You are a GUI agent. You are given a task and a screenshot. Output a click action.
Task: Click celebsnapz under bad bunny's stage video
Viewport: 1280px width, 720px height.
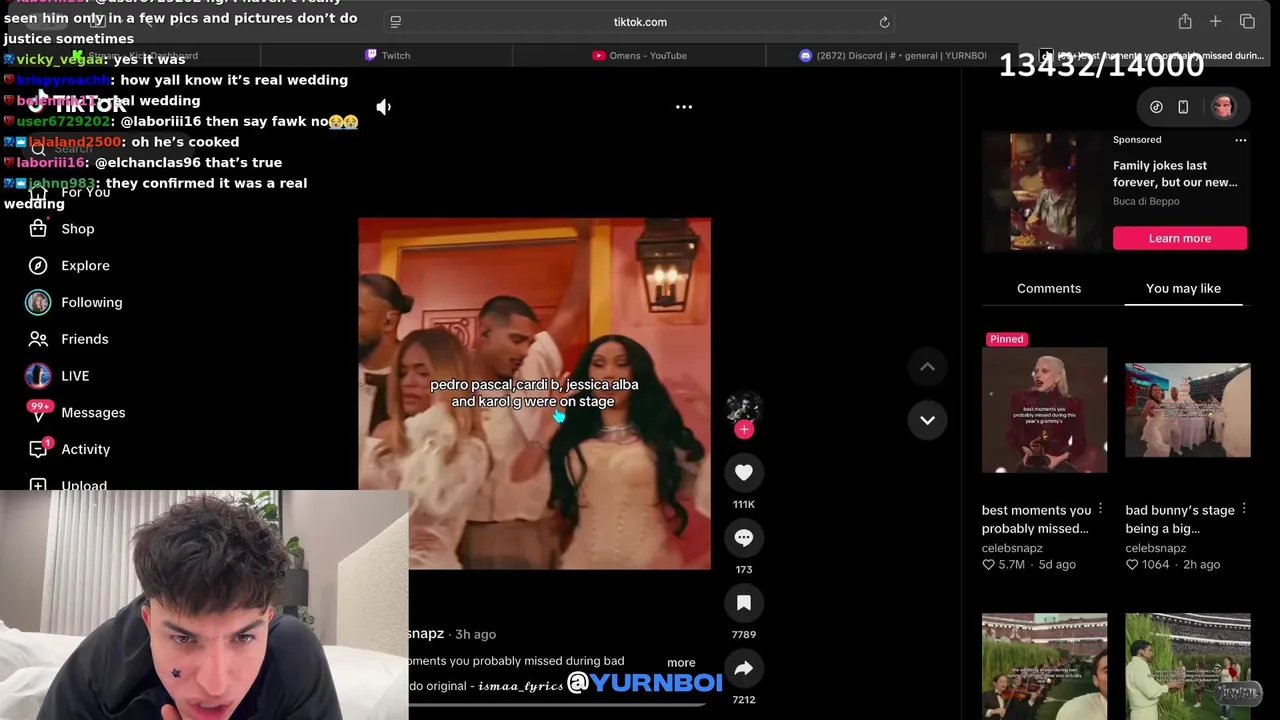tap(1156, 548)
